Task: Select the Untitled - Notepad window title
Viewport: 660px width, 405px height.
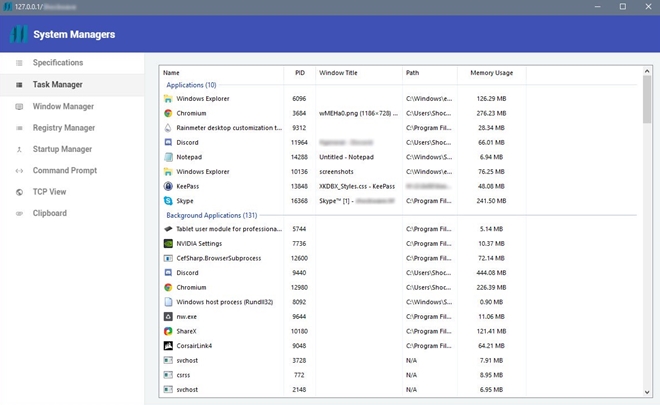Action: point(346,157)
